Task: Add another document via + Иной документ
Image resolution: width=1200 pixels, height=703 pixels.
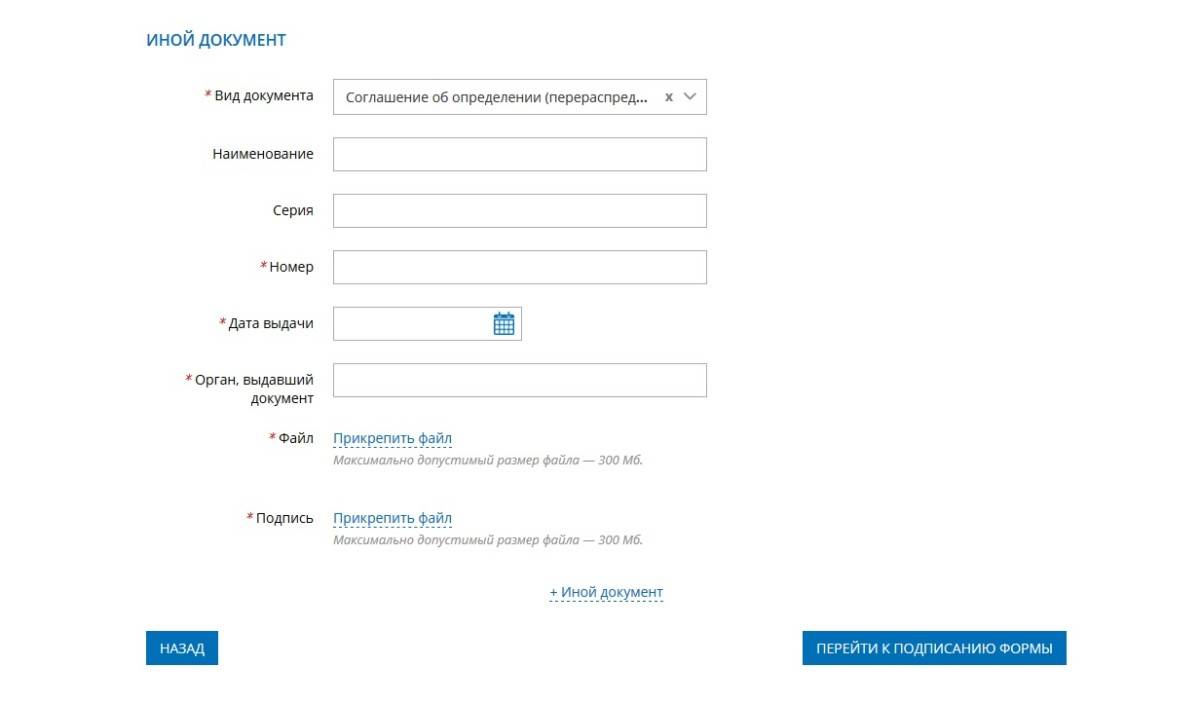Action: pyautogui.click(x=606, y=592)
